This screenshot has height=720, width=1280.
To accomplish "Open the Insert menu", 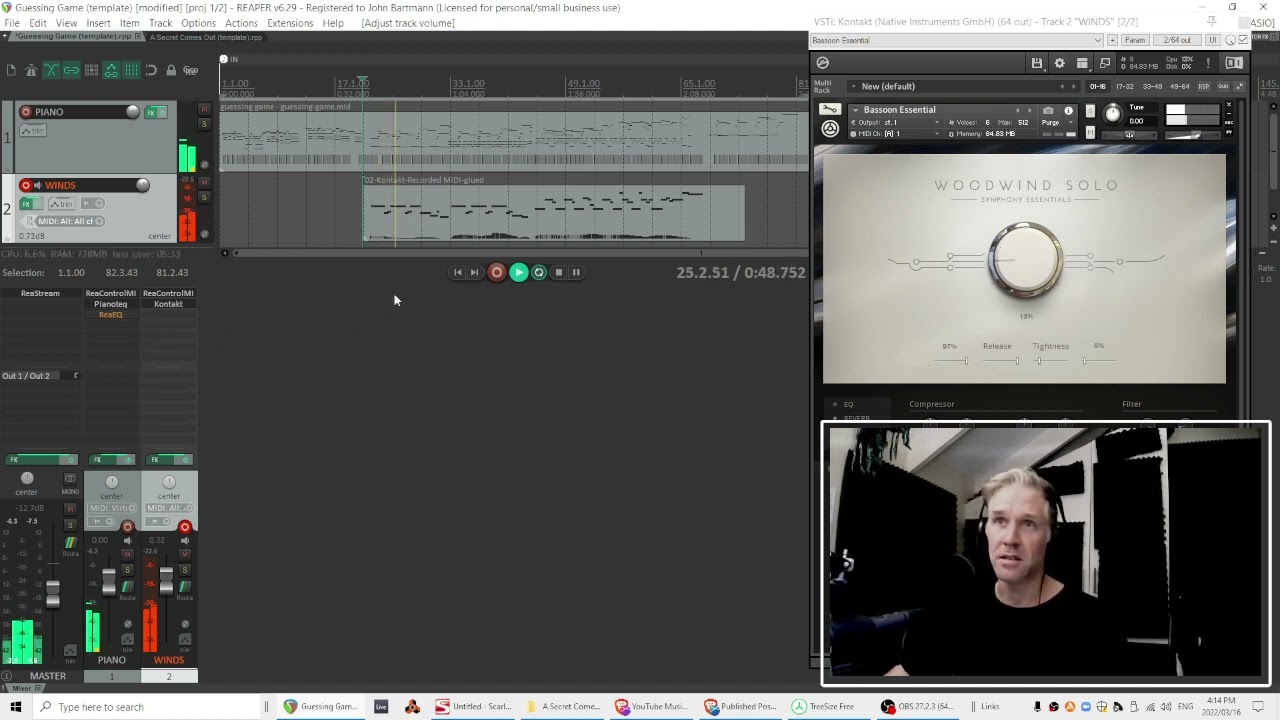I will coord(98,23).
